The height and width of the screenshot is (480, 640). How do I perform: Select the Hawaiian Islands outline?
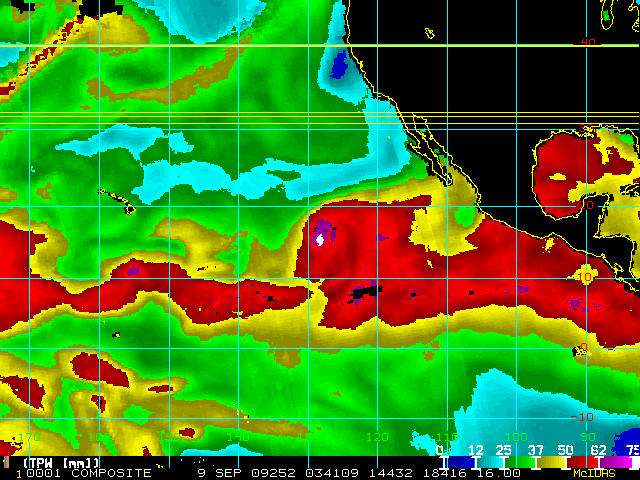pos(116,202)
